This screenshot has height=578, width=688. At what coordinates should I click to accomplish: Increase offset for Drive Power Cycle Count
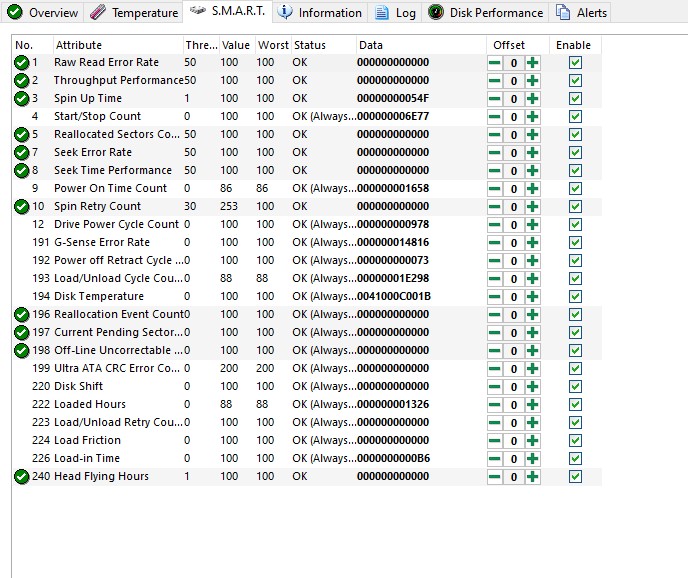532,225
